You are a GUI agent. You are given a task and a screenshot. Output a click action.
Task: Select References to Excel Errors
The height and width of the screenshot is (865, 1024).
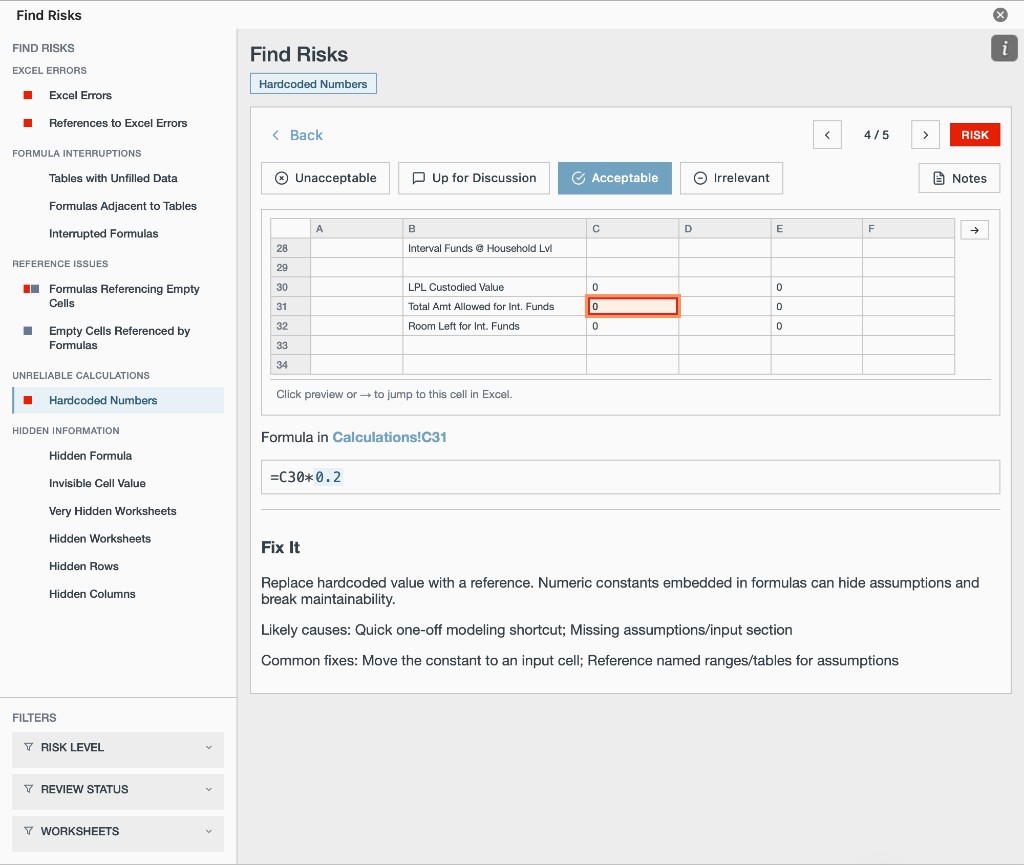(118, 123)
